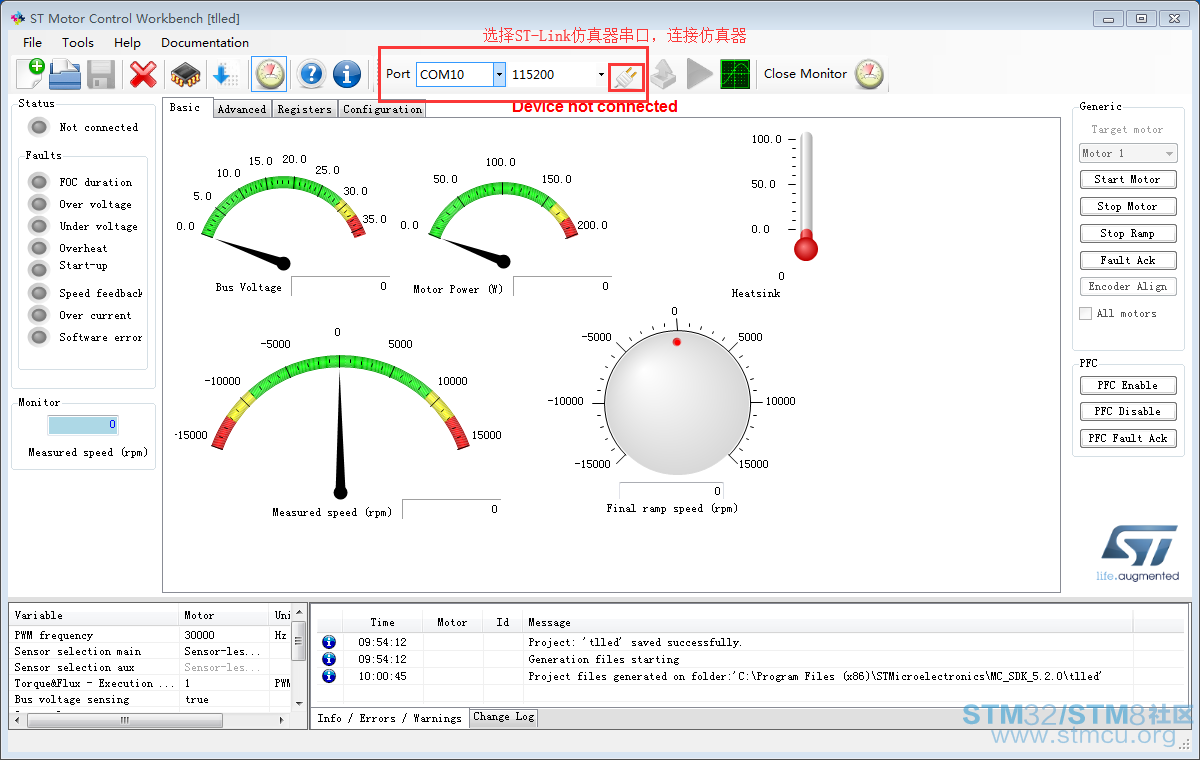Click the speed ramp knob's red dot
Image resolution: width=1200 pixels, height=760 pixels.
[677, 342]
